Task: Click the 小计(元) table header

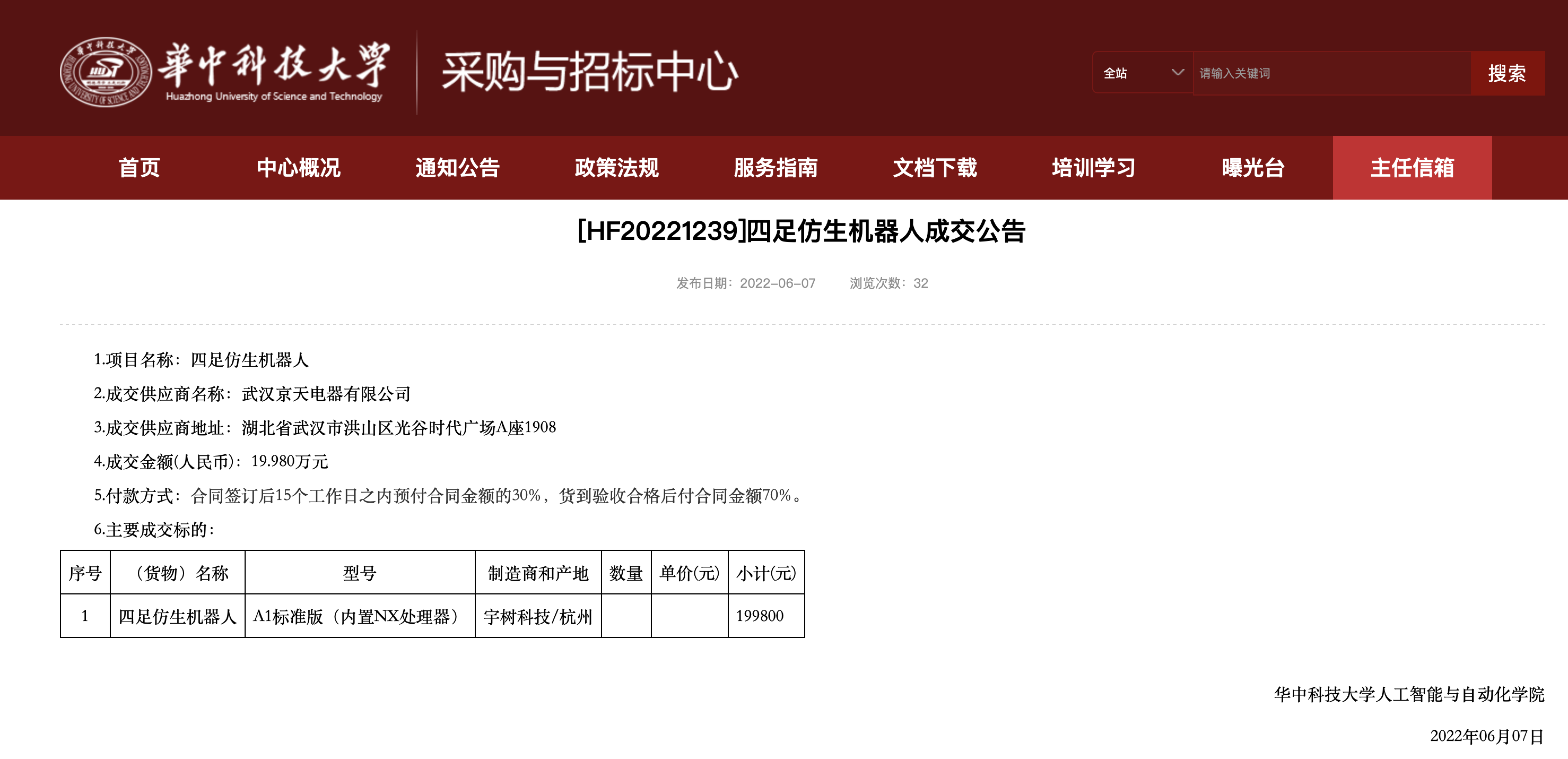Action: tap(766, 573)
